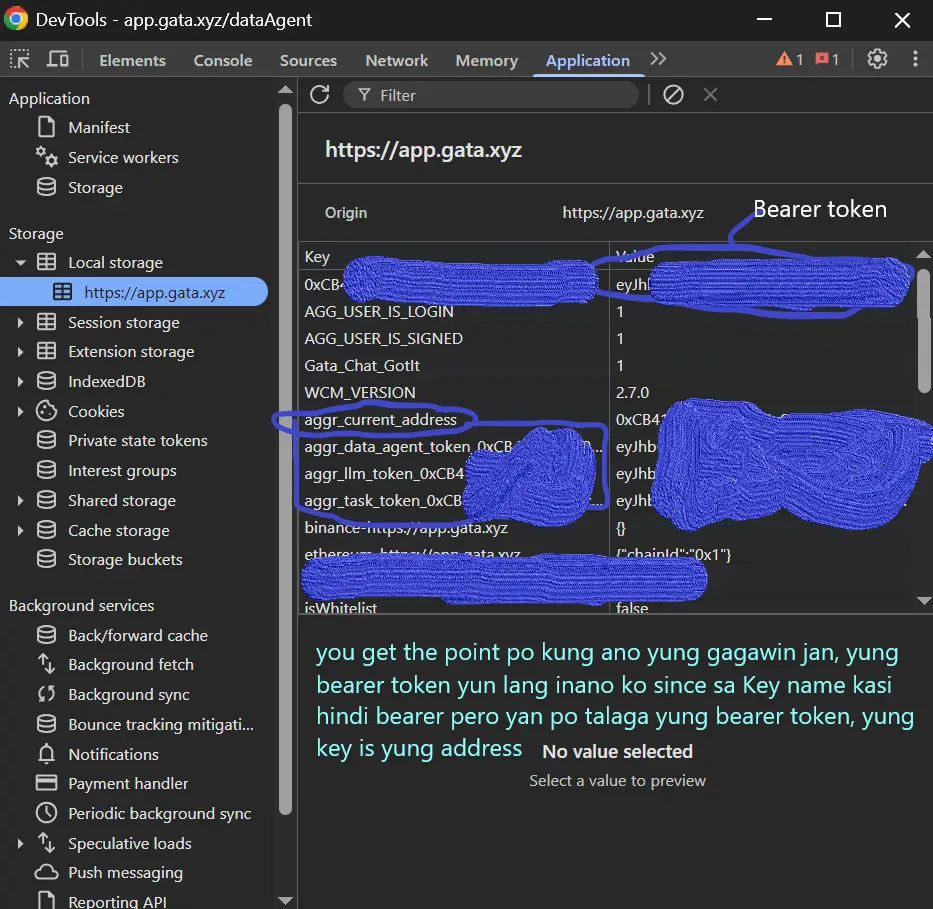Expand the Session storage node
This screenshot has width=933, height=909.
point(20,322)
